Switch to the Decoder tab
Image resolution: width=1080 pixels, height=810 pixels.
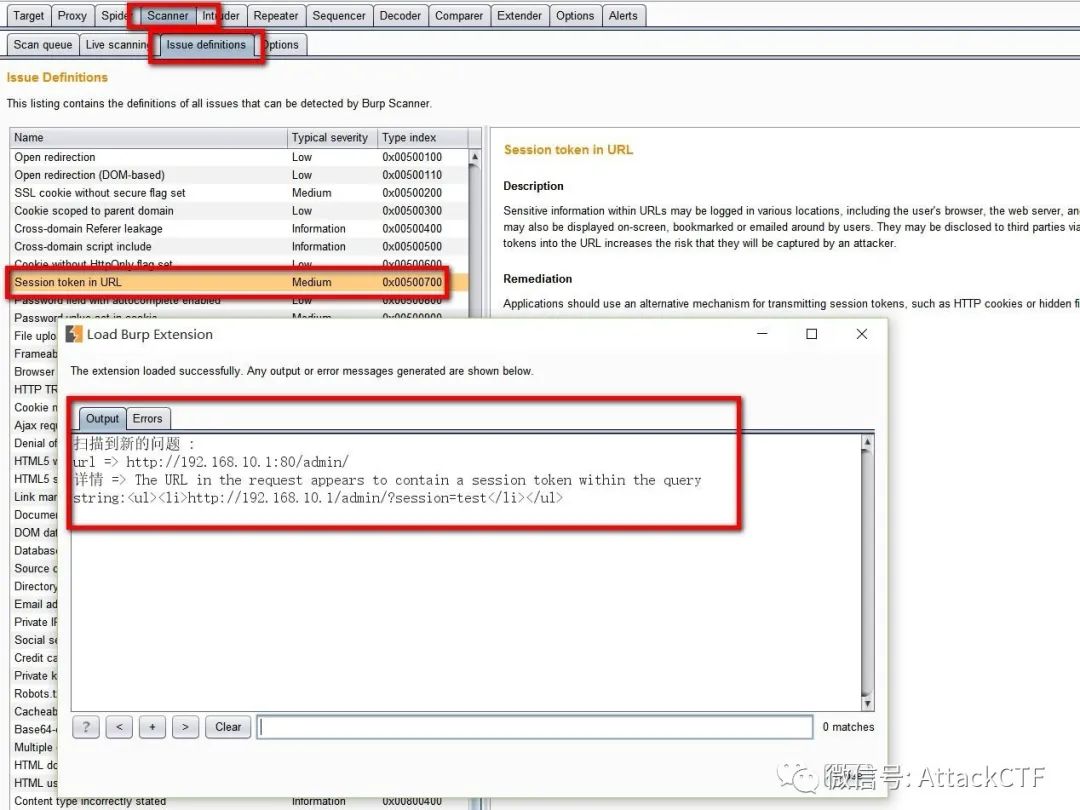[x=400, y=15]
